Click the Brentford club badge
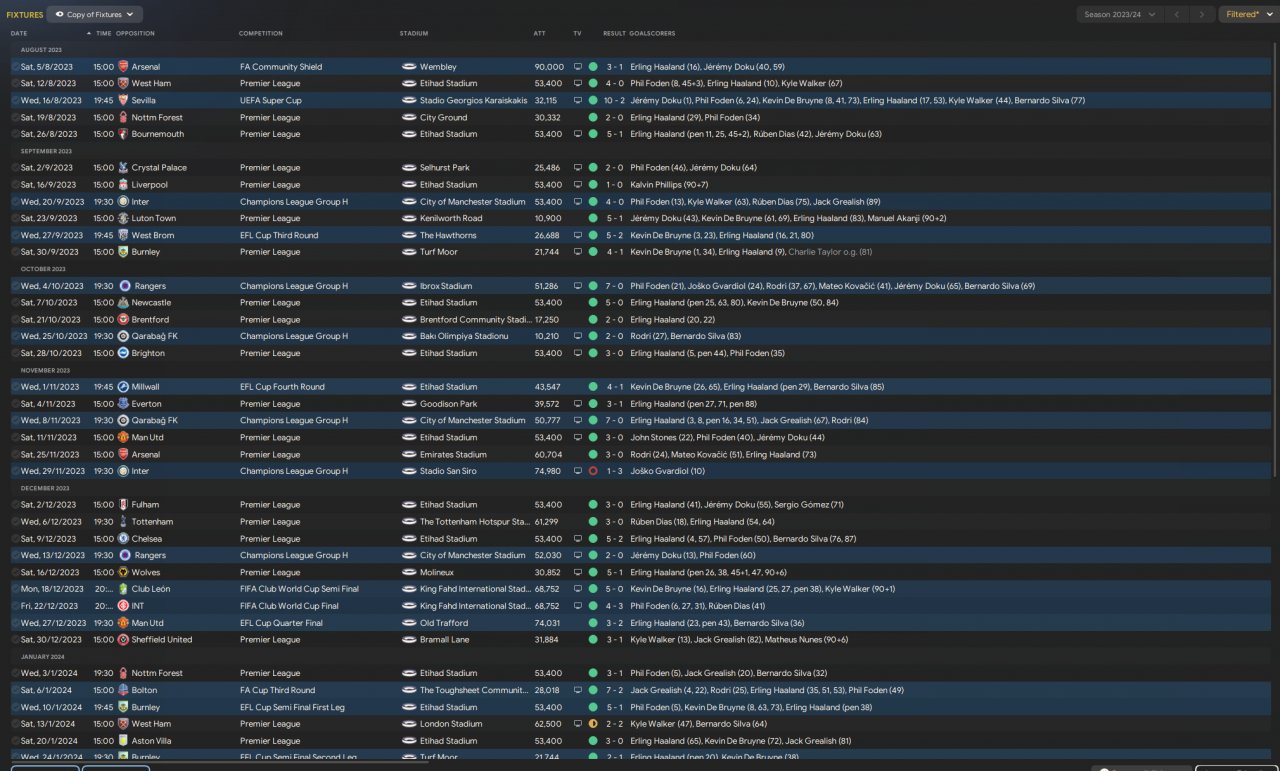The image size is (1280, 771). pyautogui.click(x=123, y=320)
